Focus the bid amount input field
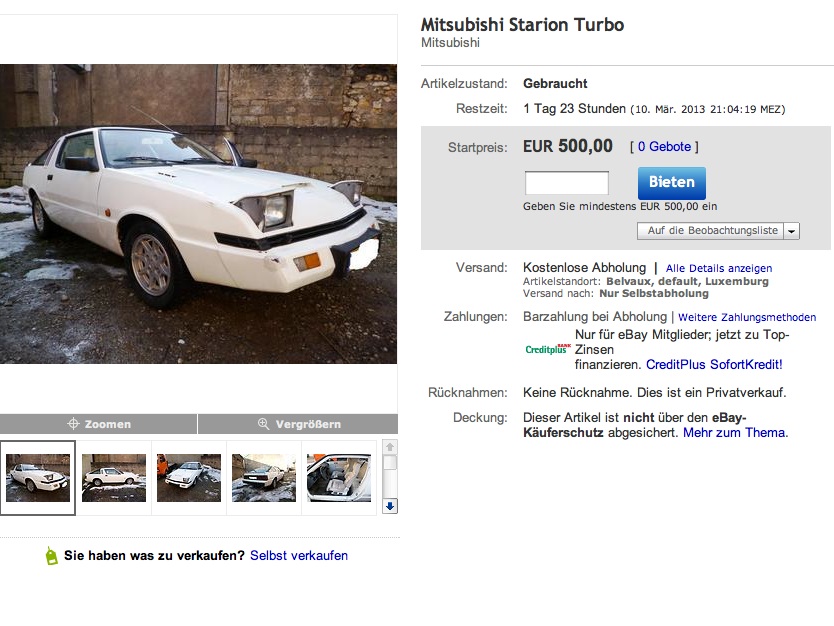Viewport: 834px width, 626px height. click(x=566, y=183)
